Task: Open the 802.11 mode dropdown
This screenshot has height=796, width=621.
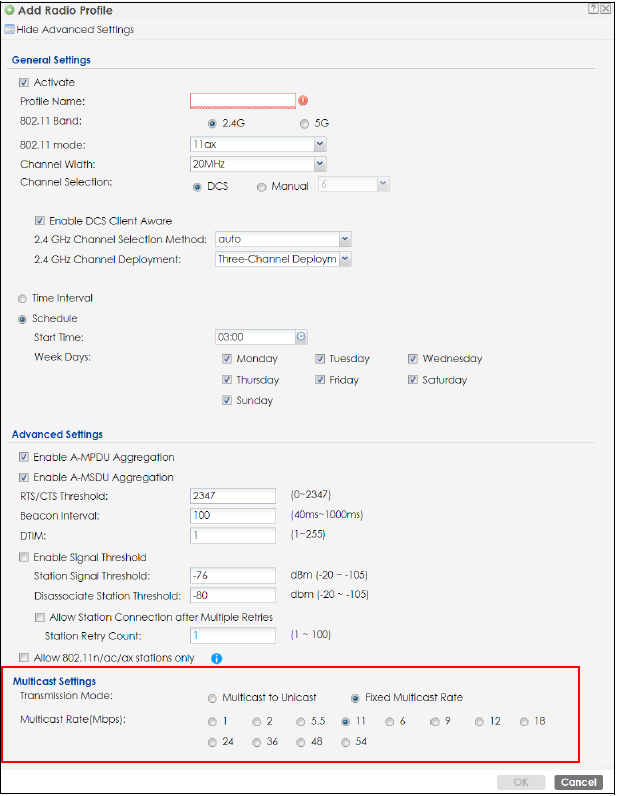Action: pos(319,144)
